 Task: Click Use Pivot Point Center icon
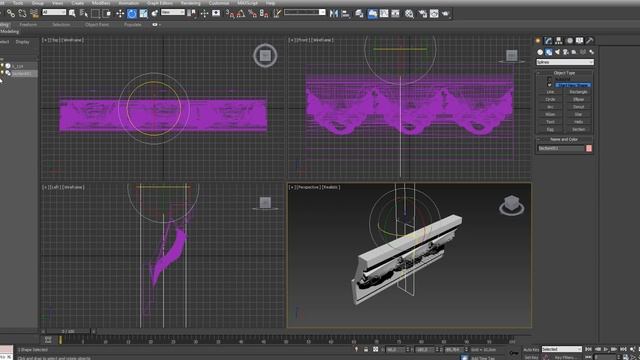point(191,13)
